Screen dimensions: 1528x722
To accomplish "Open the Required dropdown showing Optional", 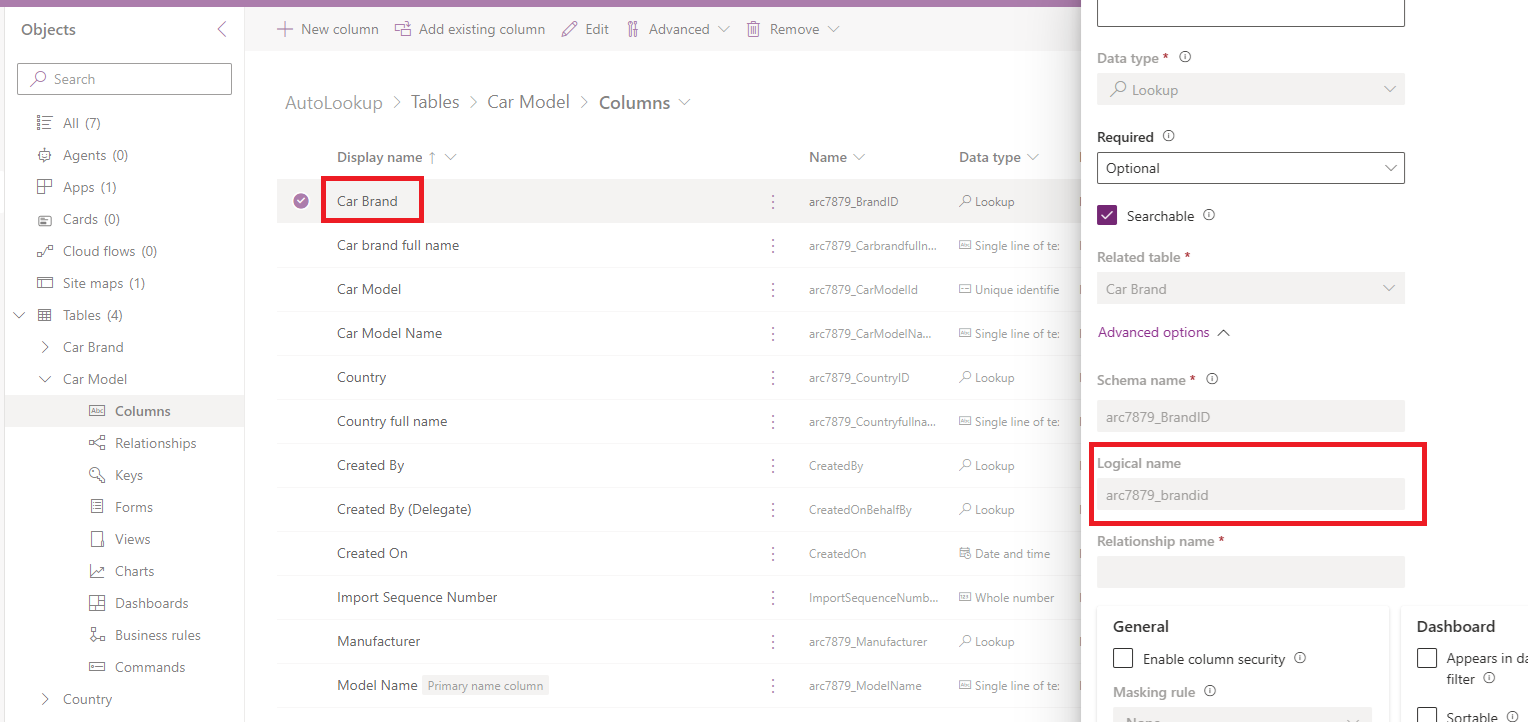I will [1250, 168].
